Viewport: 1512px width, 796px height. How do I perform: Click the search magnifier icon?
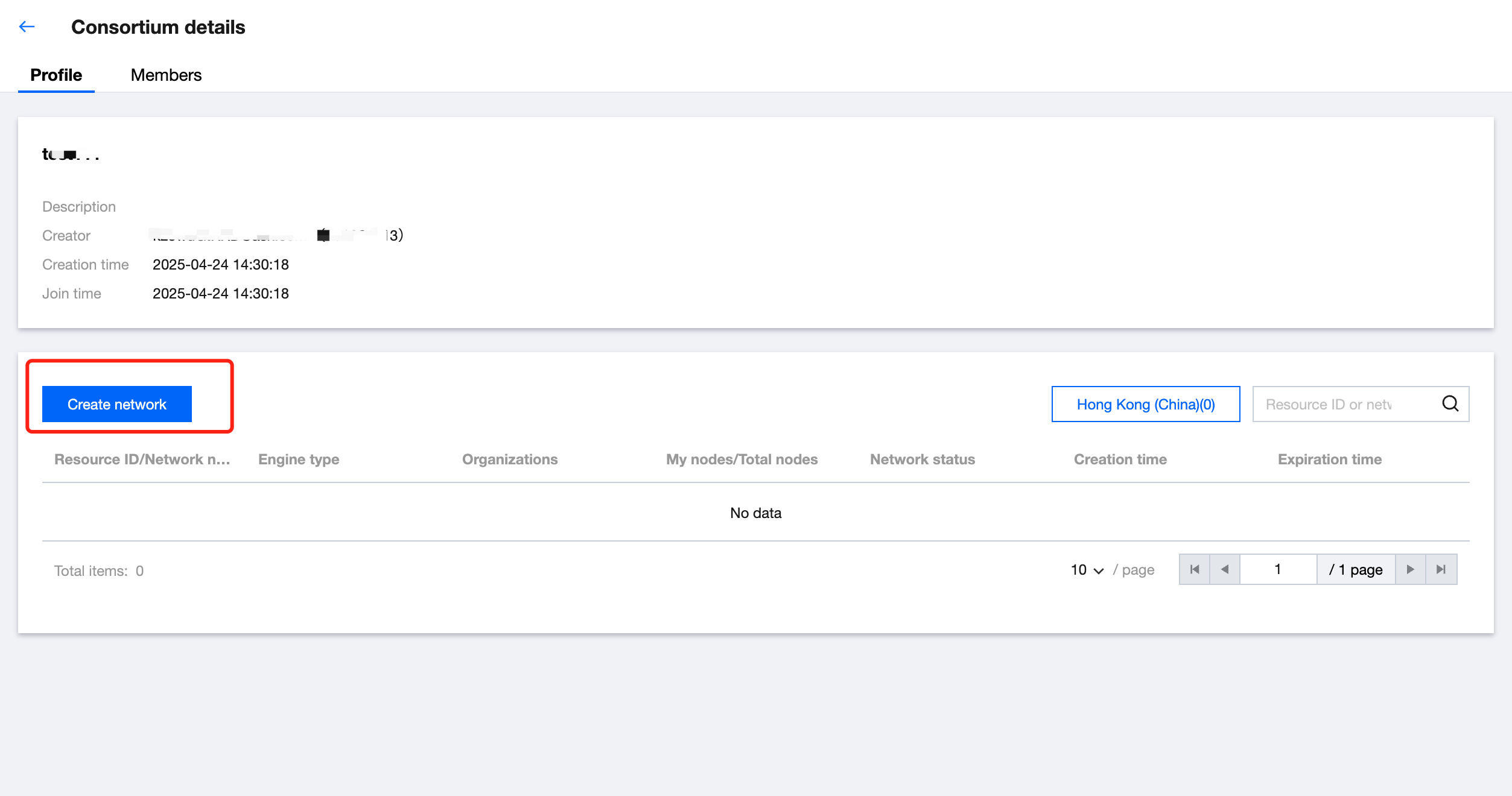pos(1450,403)
